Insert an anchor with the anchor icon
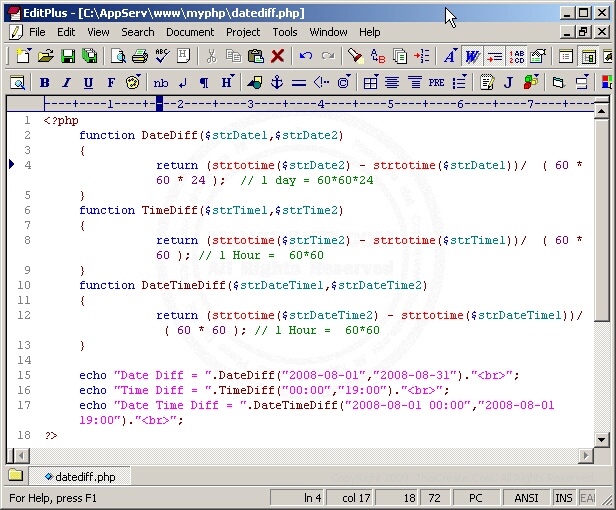616x510 pixels. pos(277,82)
